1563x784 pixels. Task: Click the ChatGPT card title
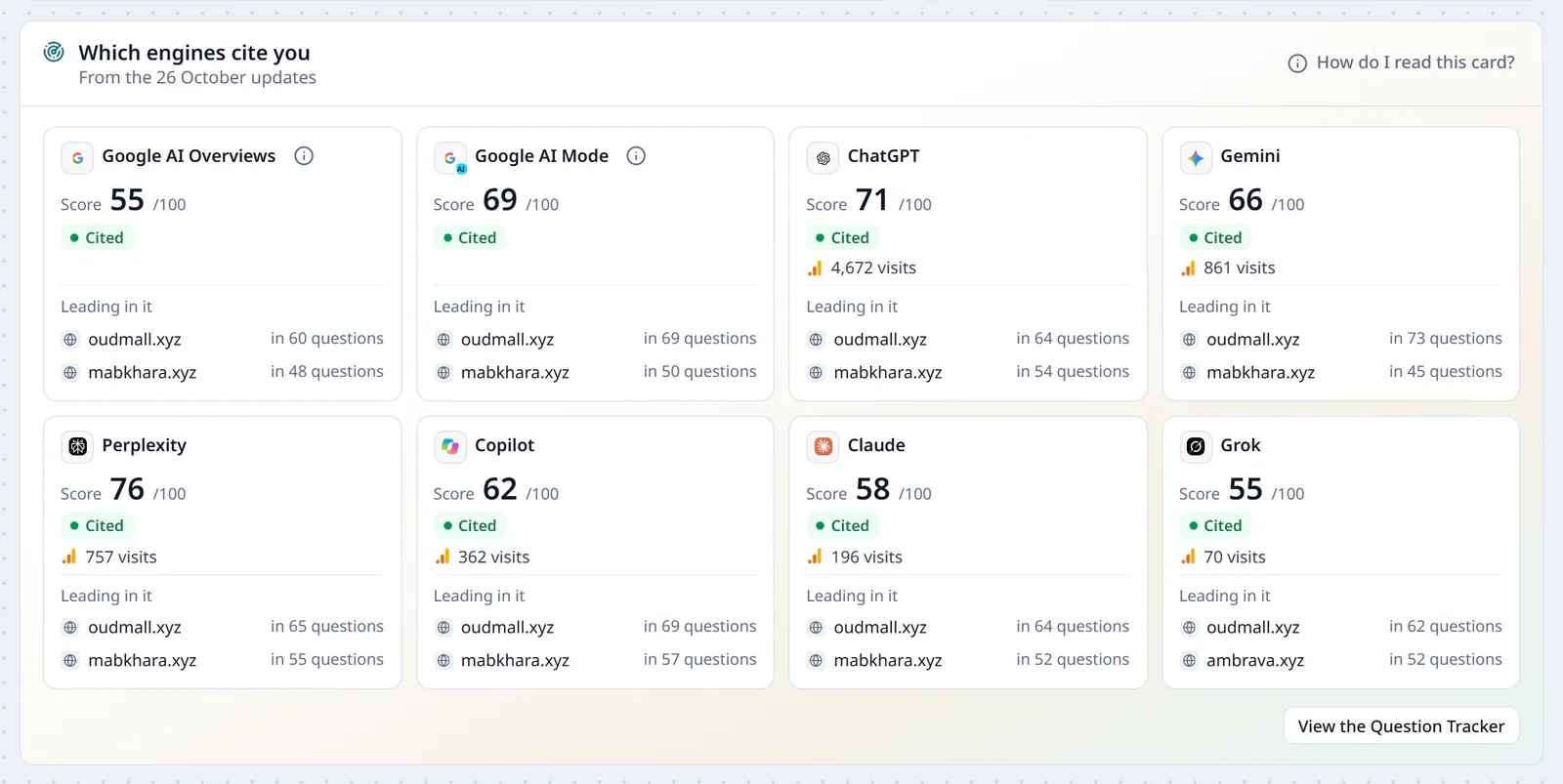coord(883,156)
